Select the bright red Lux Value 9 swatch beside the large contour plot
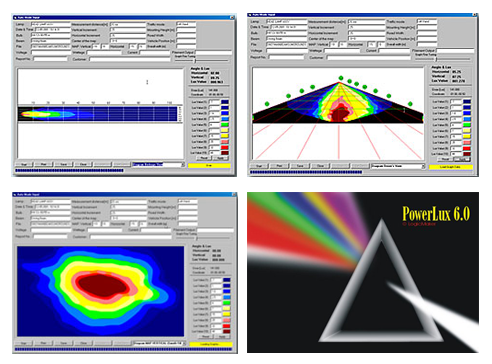This screenshot has width=492, height=364. click(227, 326)
